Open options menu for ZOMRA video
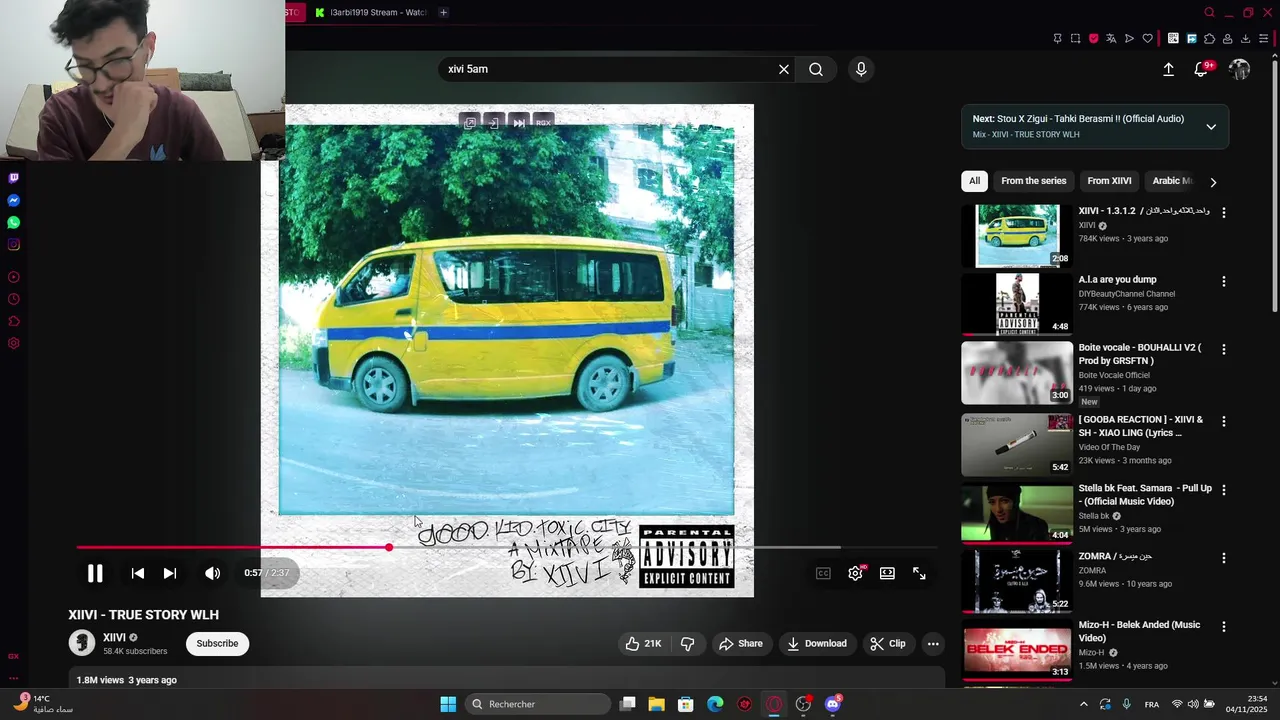 (x=1223, y=558)
